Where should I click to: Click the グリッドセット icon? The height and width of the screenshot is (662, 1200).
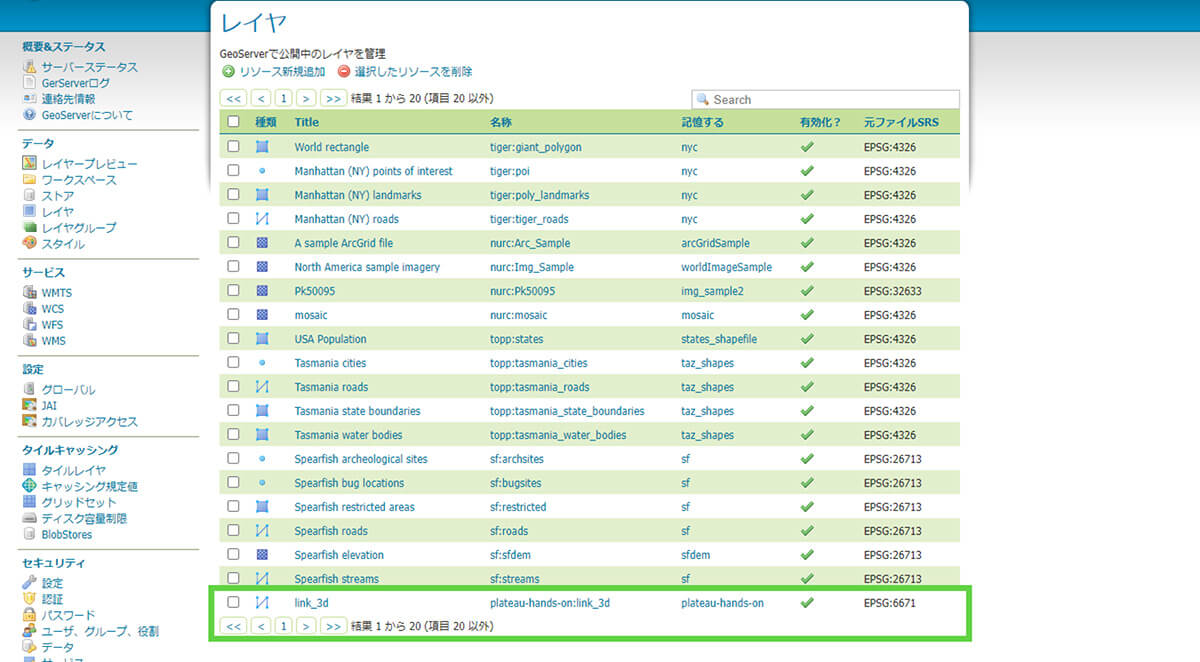coord(30,502)
